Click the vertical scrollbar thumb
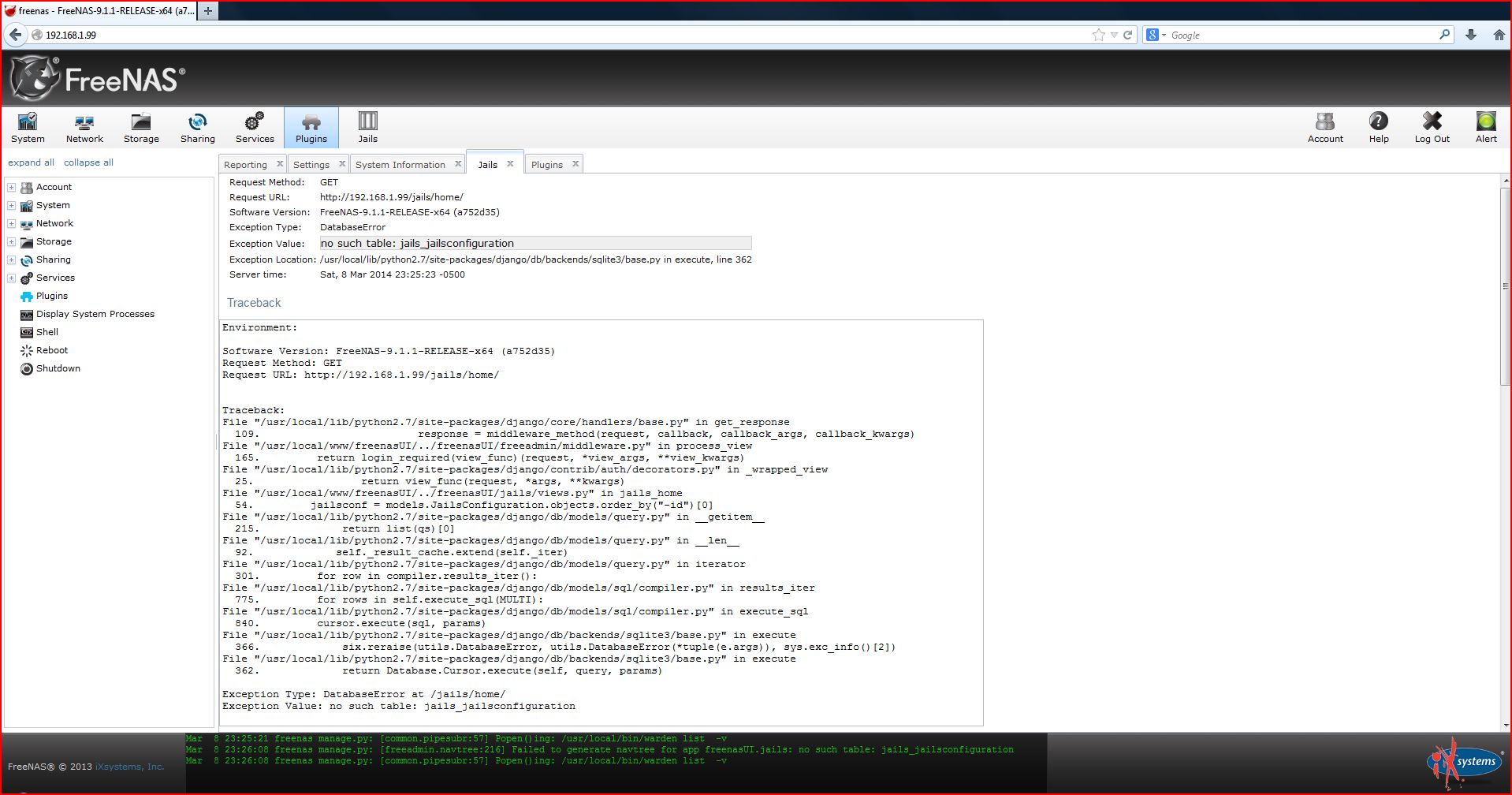The image size is (1512, 795). click(x=1505, y=286)
